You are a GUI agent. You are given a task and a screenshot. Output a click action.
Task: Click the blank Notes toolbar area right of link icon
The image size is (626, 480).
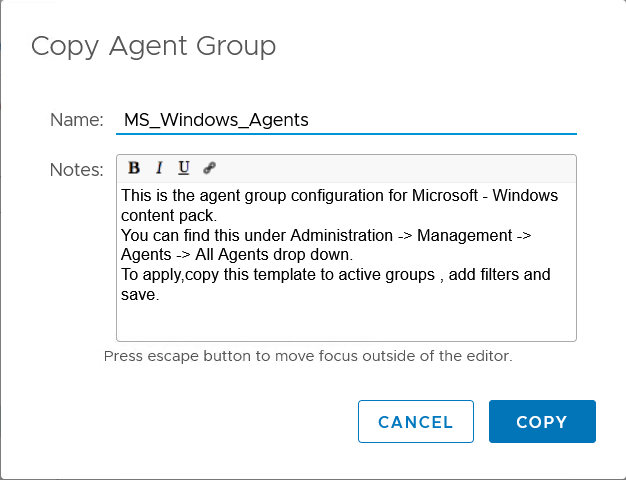(x=390, y=168)
